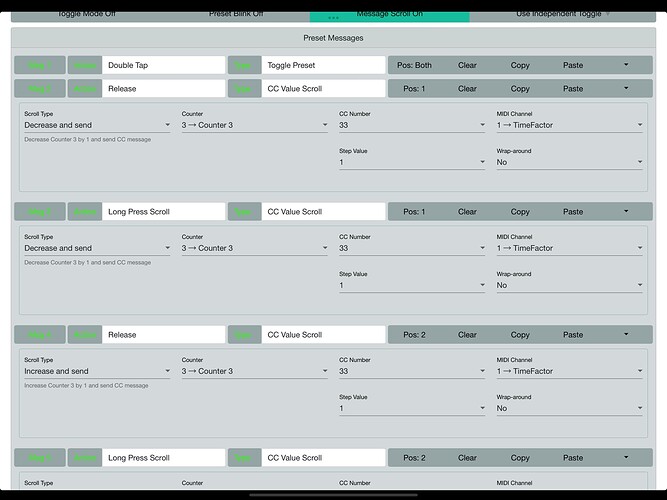This screenshot has width=667, height=500.
Task: Select the Msg 5 label button
Action: 40,458
